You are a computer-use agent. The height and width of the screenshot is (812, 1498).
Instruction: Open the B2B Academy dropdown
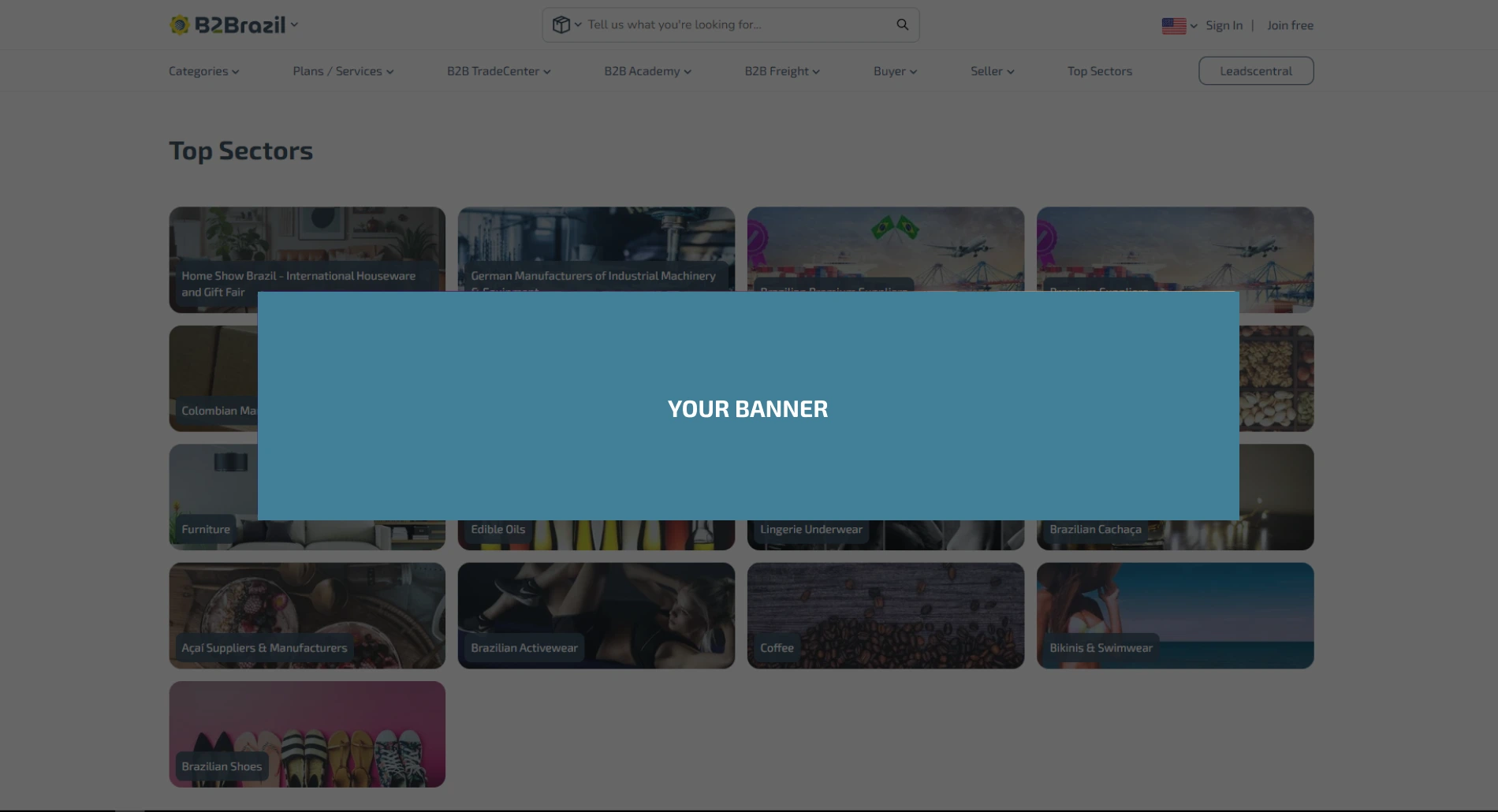pos(647,72)
